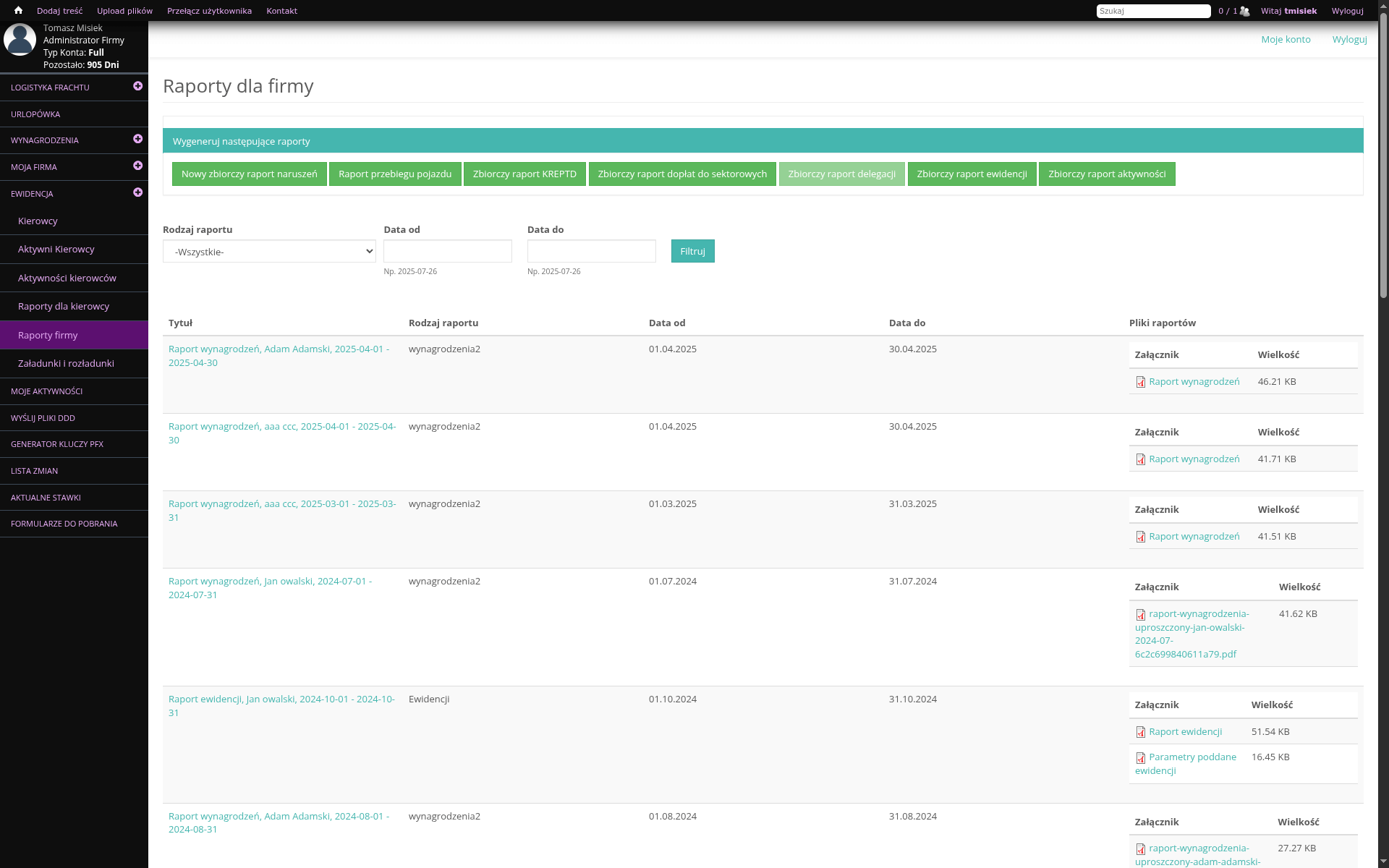Click PDF icon for Adam Adamski report
The height and width of the screenshot is (868, 1389).
1141,382
